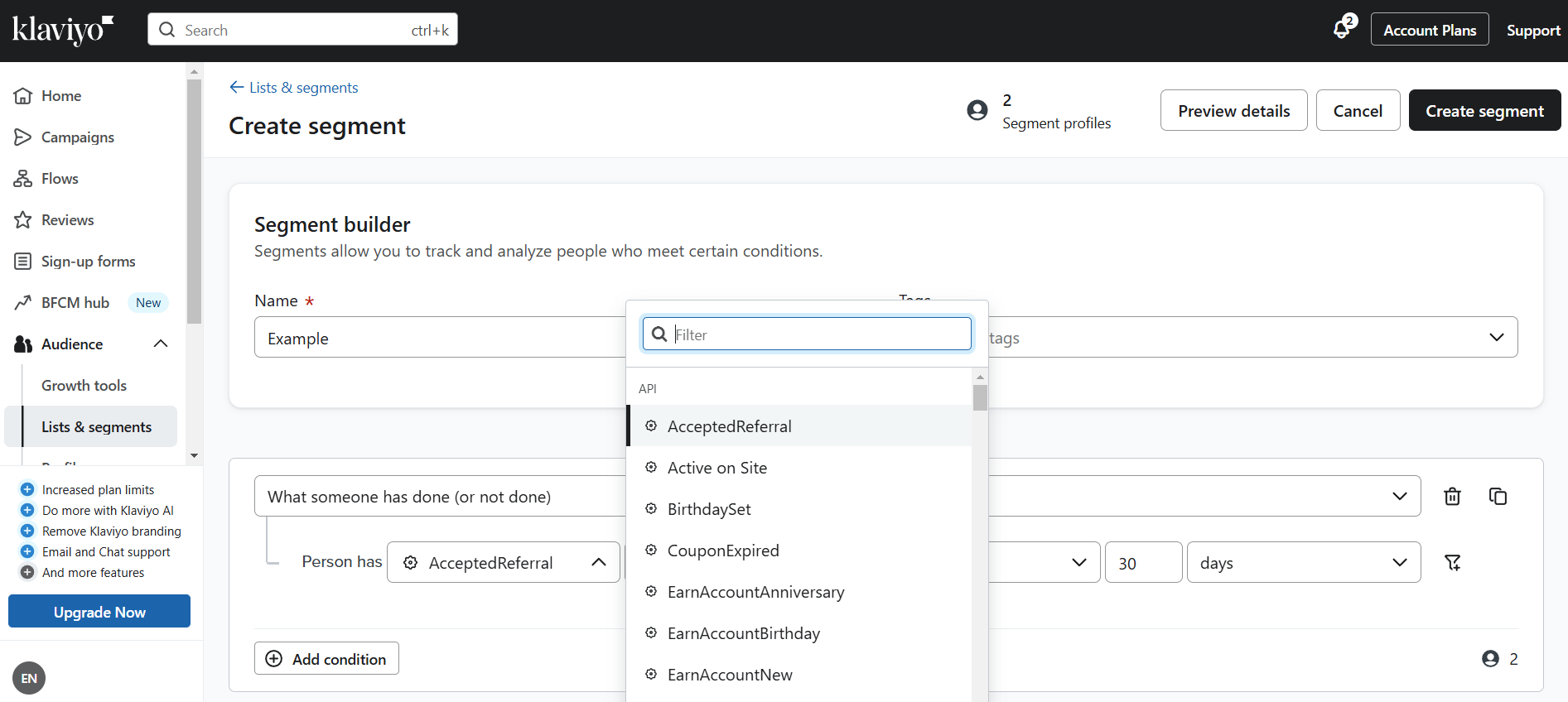Duplicate the condition with copy icon

[1498, 497]
